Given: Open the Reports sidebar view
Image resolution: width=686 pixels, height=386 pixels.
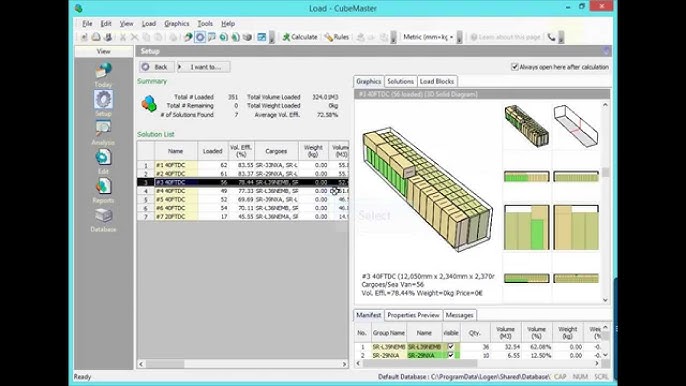Looking at the screenshot, I should point(103,190).
